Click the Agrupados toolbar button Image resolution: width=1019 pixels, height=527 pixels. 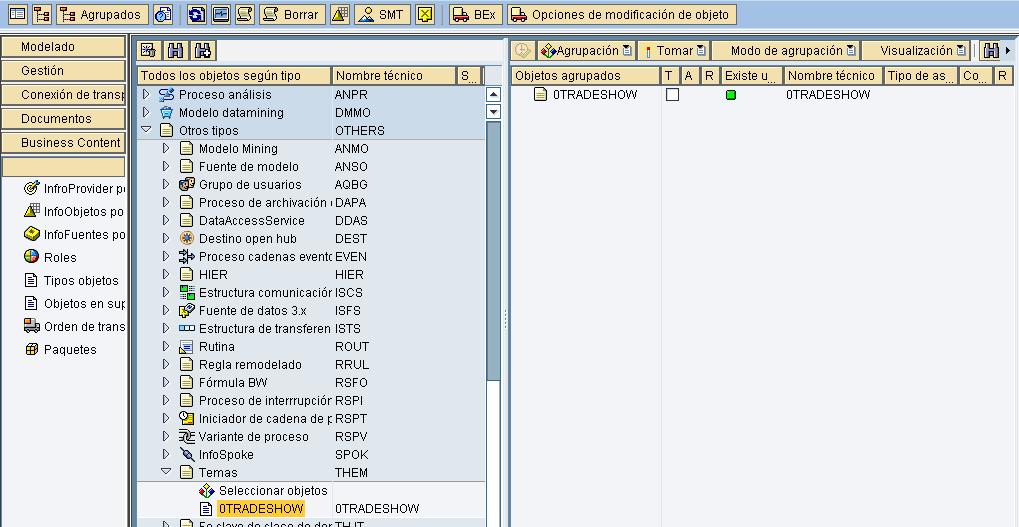pyautogui.click(x=101, y=15)
